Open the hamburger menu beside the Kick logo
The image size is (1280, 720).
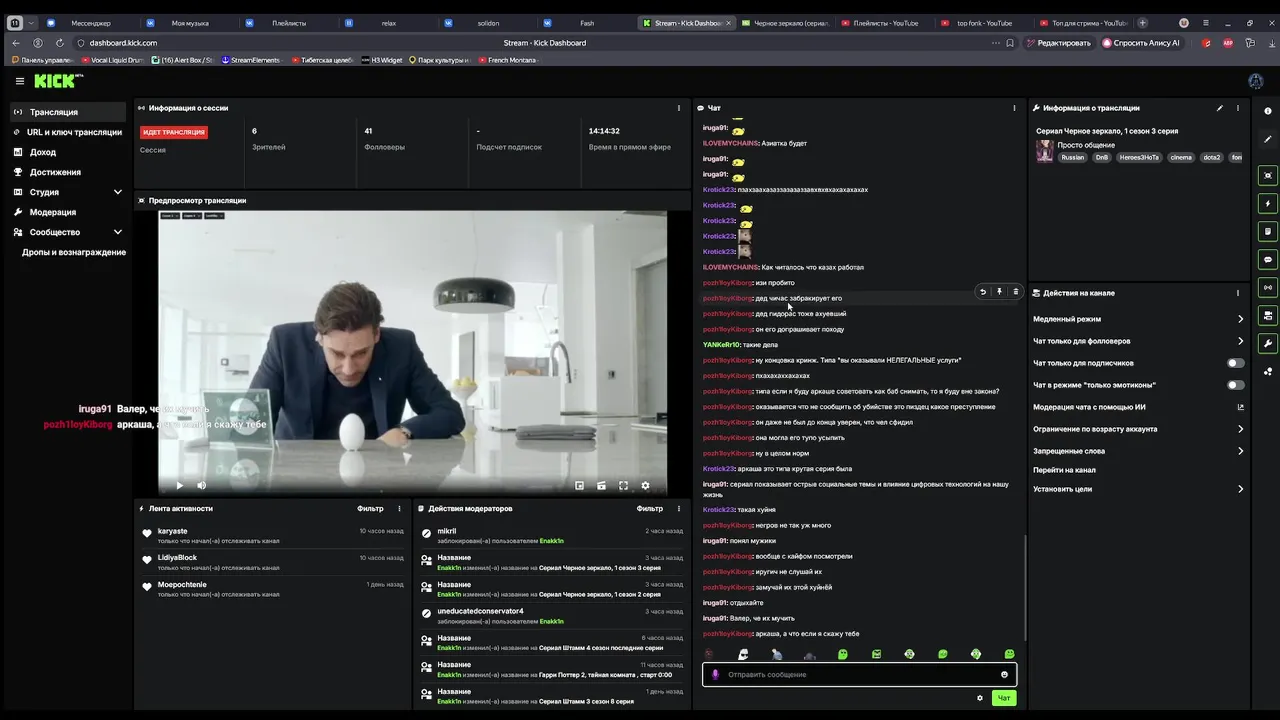(19, 81)
